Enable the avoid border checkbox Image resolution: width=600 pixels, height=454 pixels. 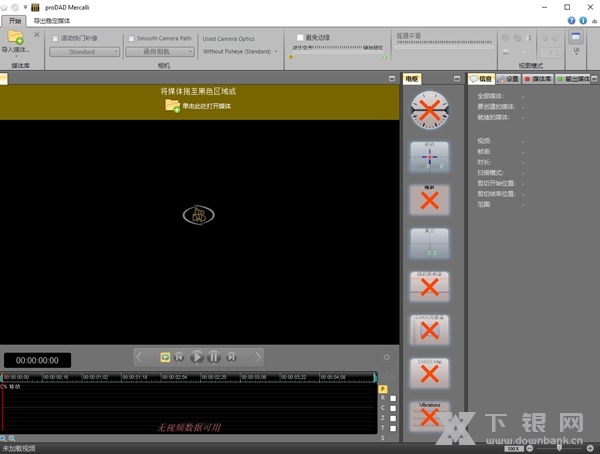(x=300, y=38)
